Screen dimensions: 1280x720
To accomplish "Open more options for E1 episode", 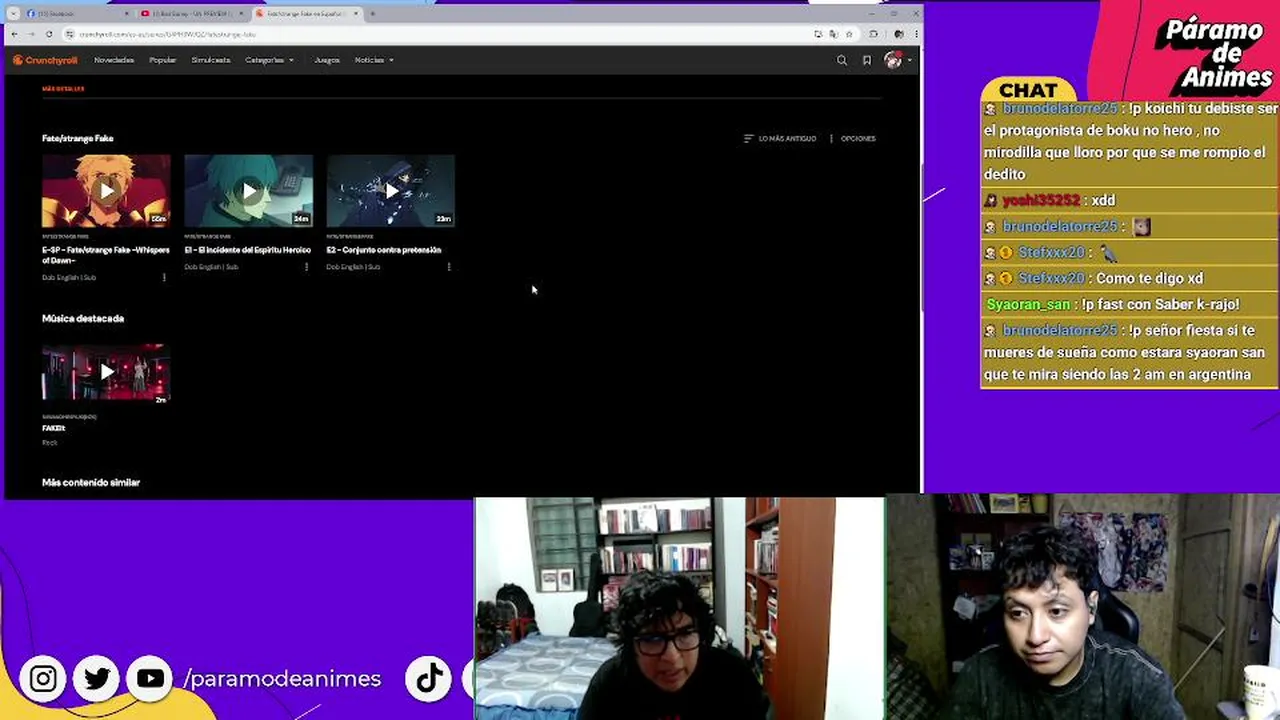I will [x=306, y=267].
